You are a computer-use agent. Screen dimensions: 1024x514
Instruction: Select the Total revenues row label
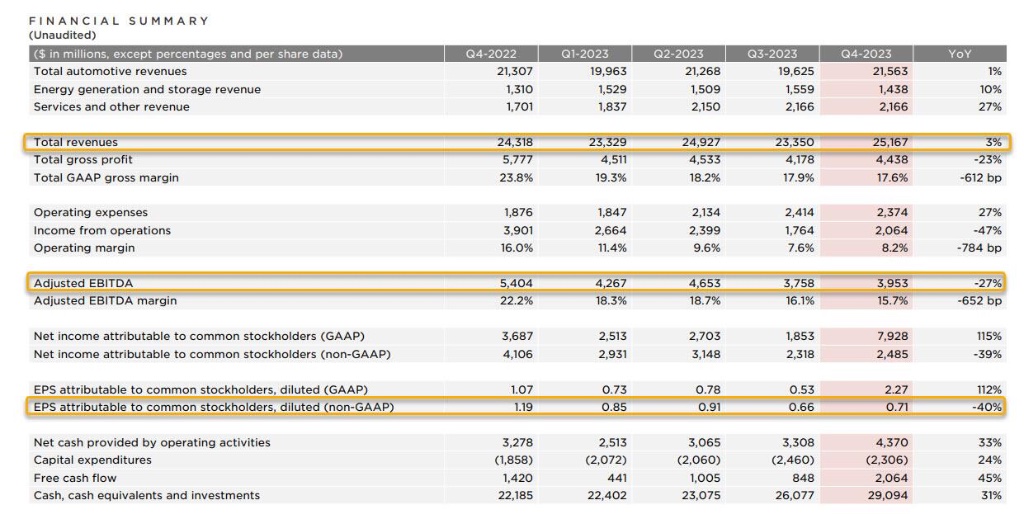click(76, 142)
